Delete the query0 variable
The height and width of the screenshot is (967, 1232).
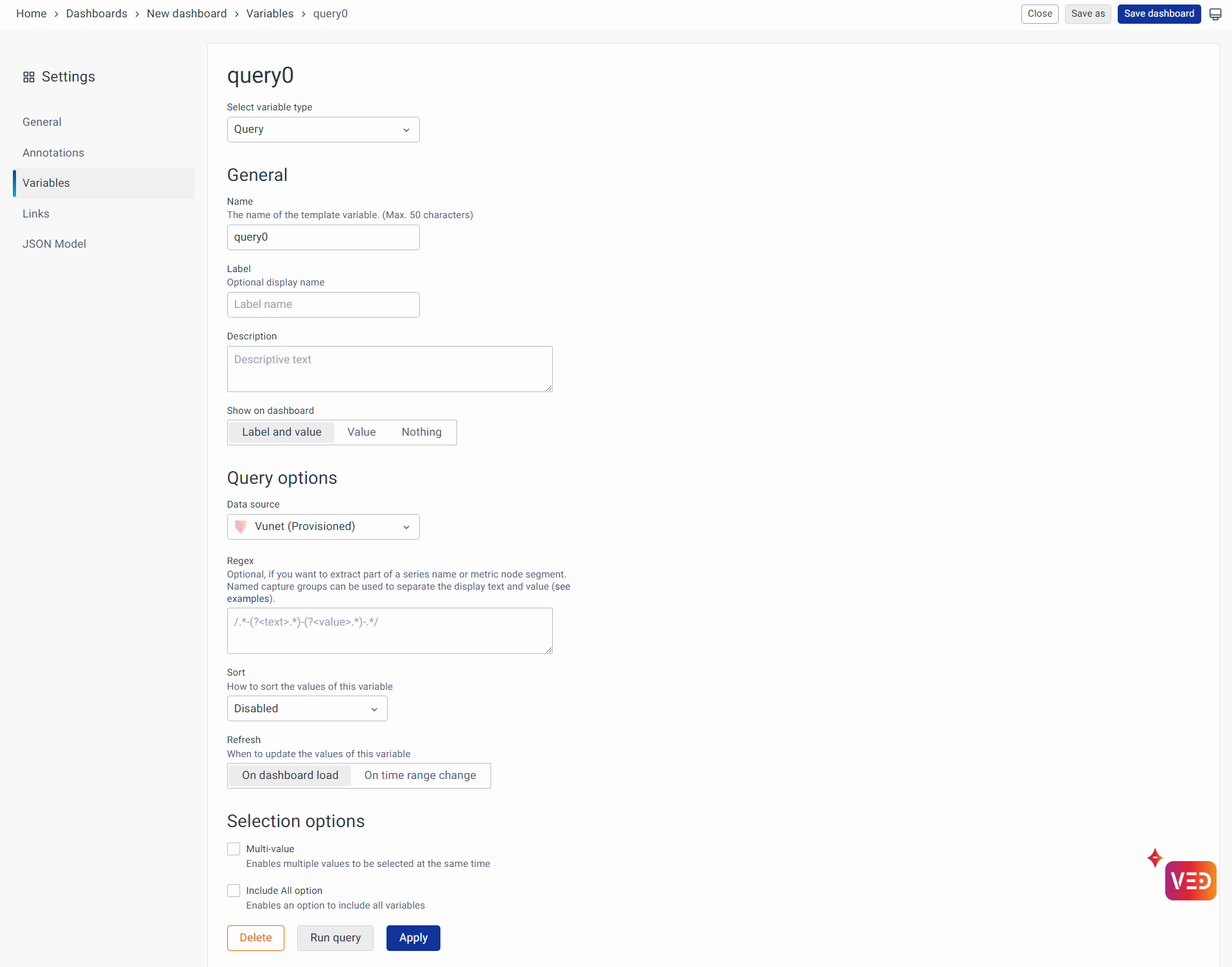pyautogui.click(x=256, y=938)
